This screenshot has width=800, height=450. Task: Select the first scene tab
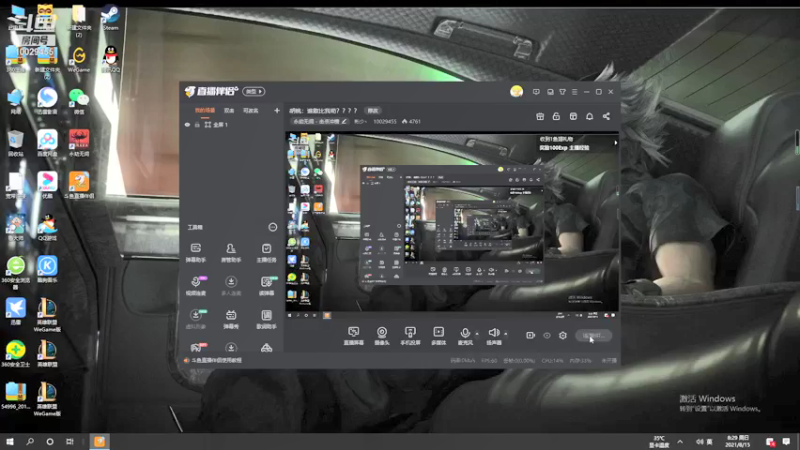205,110
